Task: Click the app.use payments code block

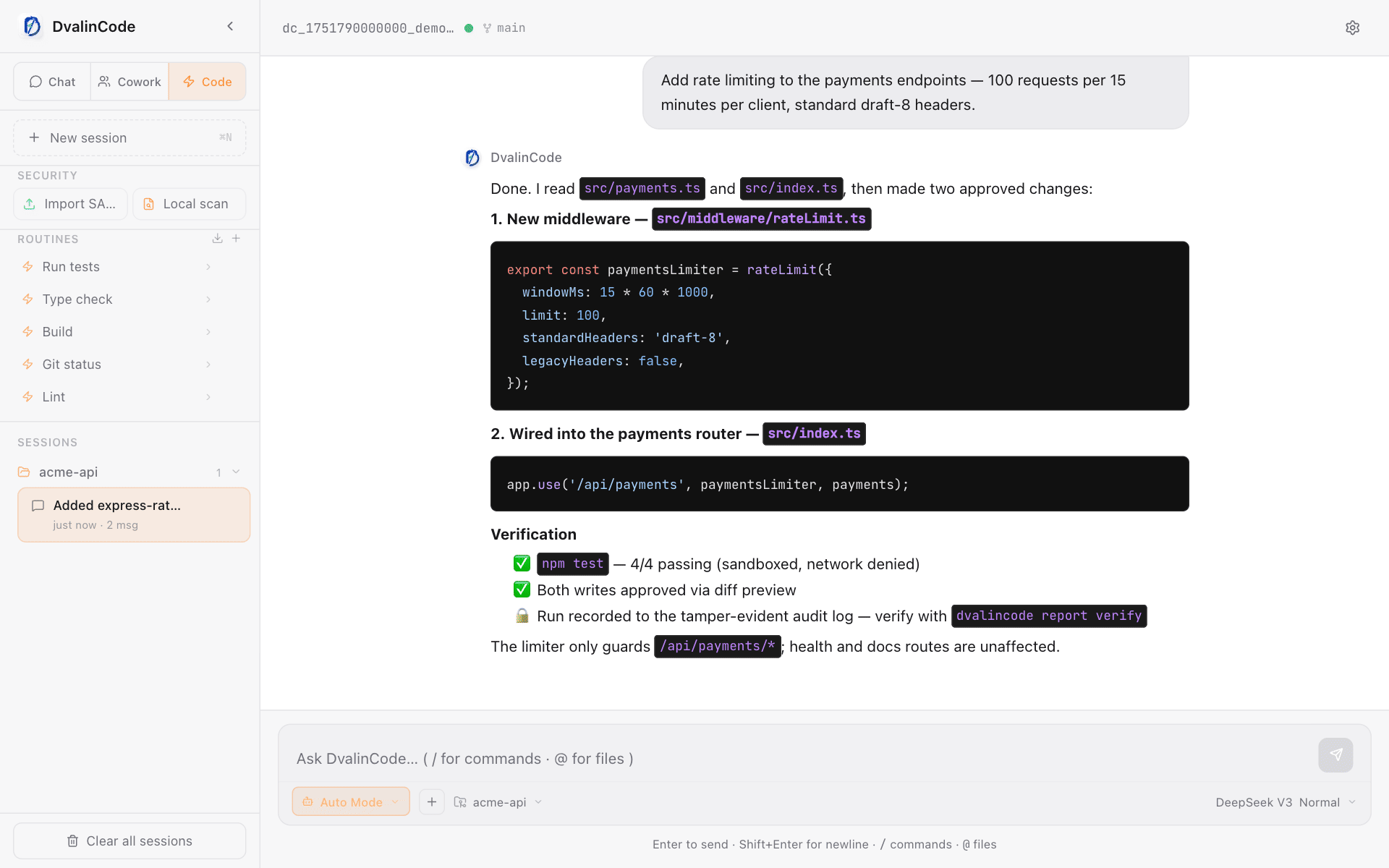Action: pyautogui.click(x=839, y=484)
